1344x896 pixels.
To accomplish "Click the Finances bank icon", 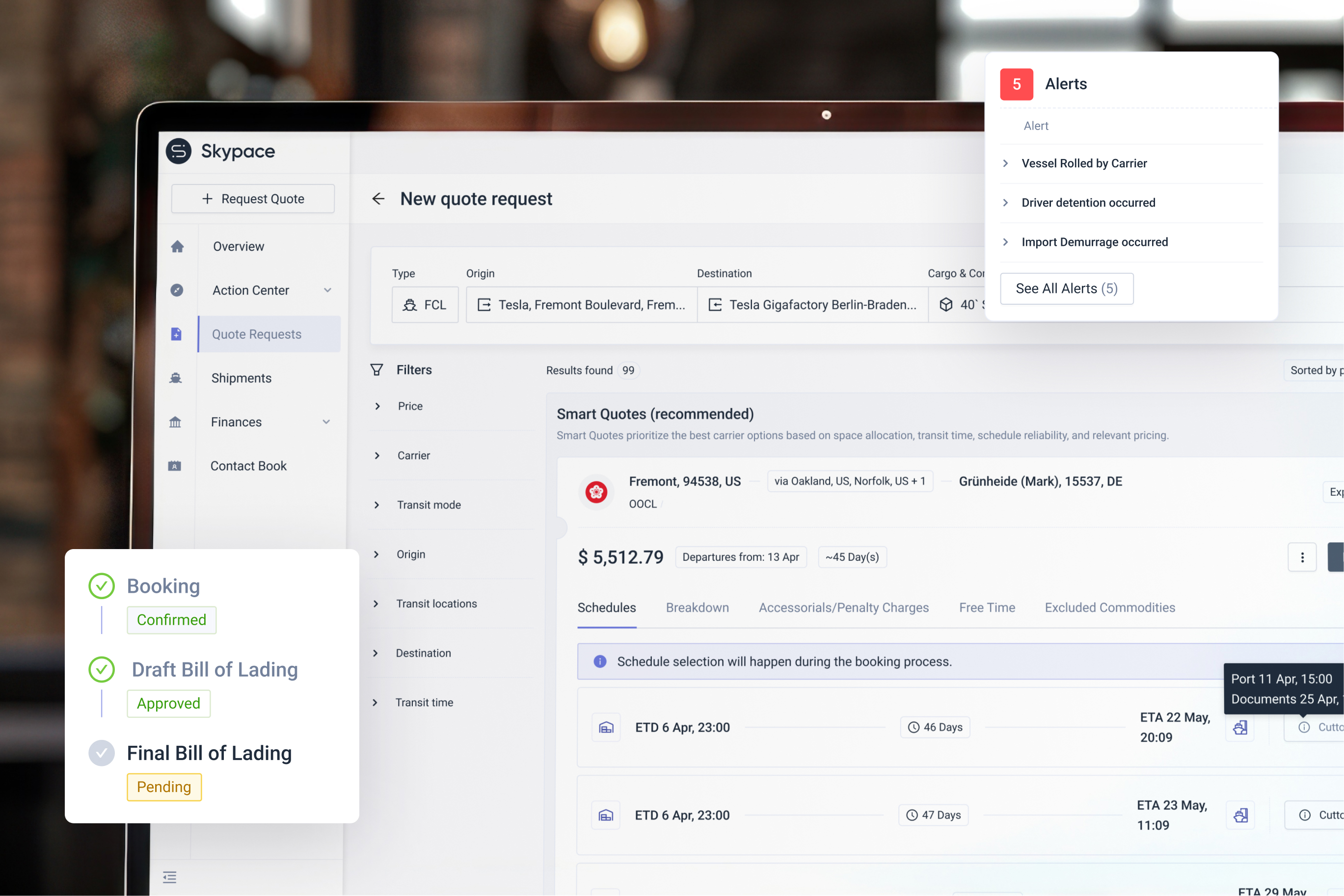I will (175, 422).
